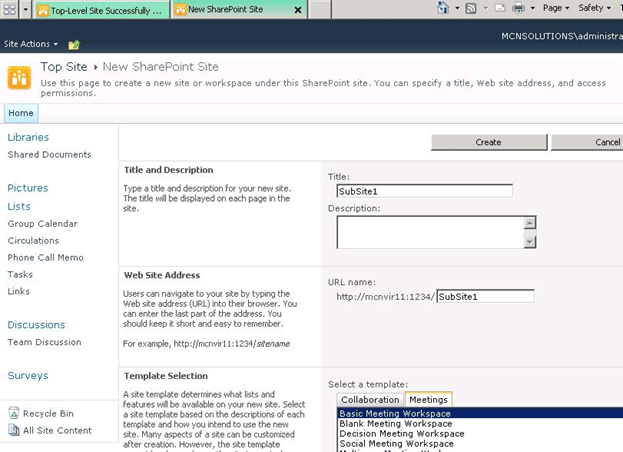This screenshot has height=452, width=623.
Task: Click the Recycle Bin icon
Action: tap(14, 413)
